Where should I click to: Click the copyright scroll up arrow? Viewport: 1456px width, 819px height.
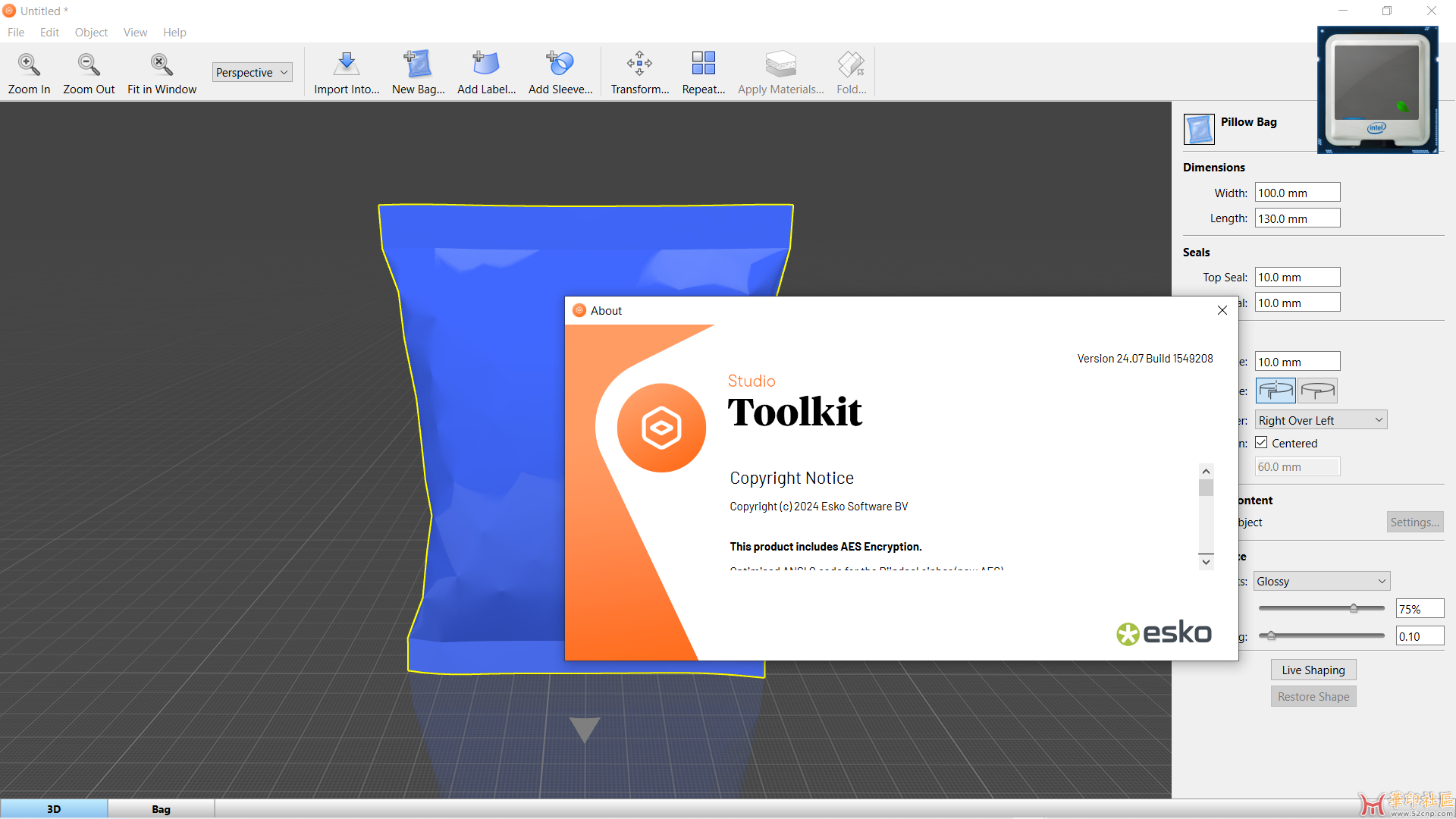pyautogui.click(x=1206, y=471)
